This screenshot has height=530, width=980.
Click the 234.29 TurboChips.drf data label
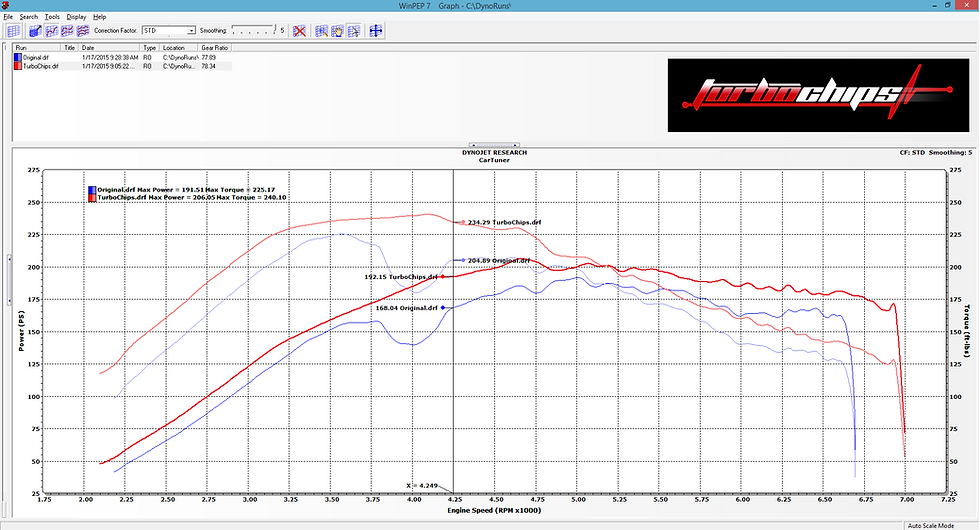[504, 222]
